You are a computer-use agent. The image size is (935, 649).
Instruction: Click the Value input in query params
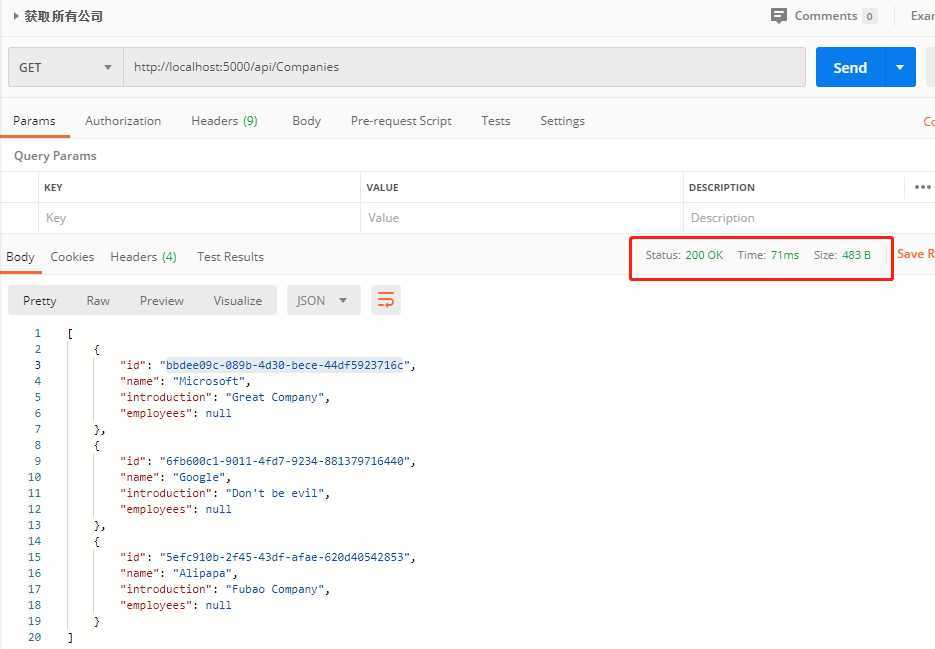coord(522,218)
